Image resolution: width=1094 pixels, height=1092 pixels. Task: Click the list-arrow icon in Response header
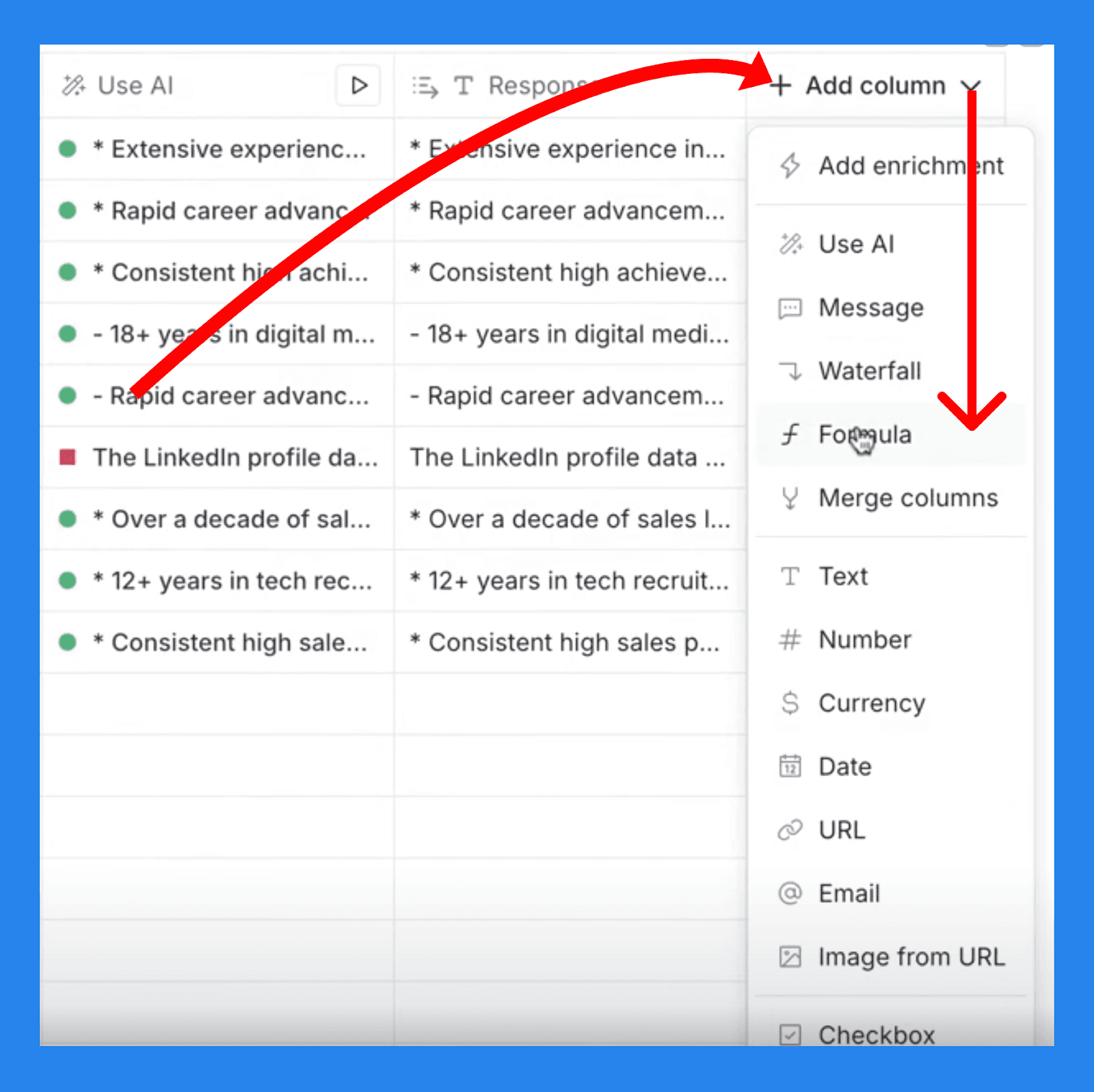(425, 86)
